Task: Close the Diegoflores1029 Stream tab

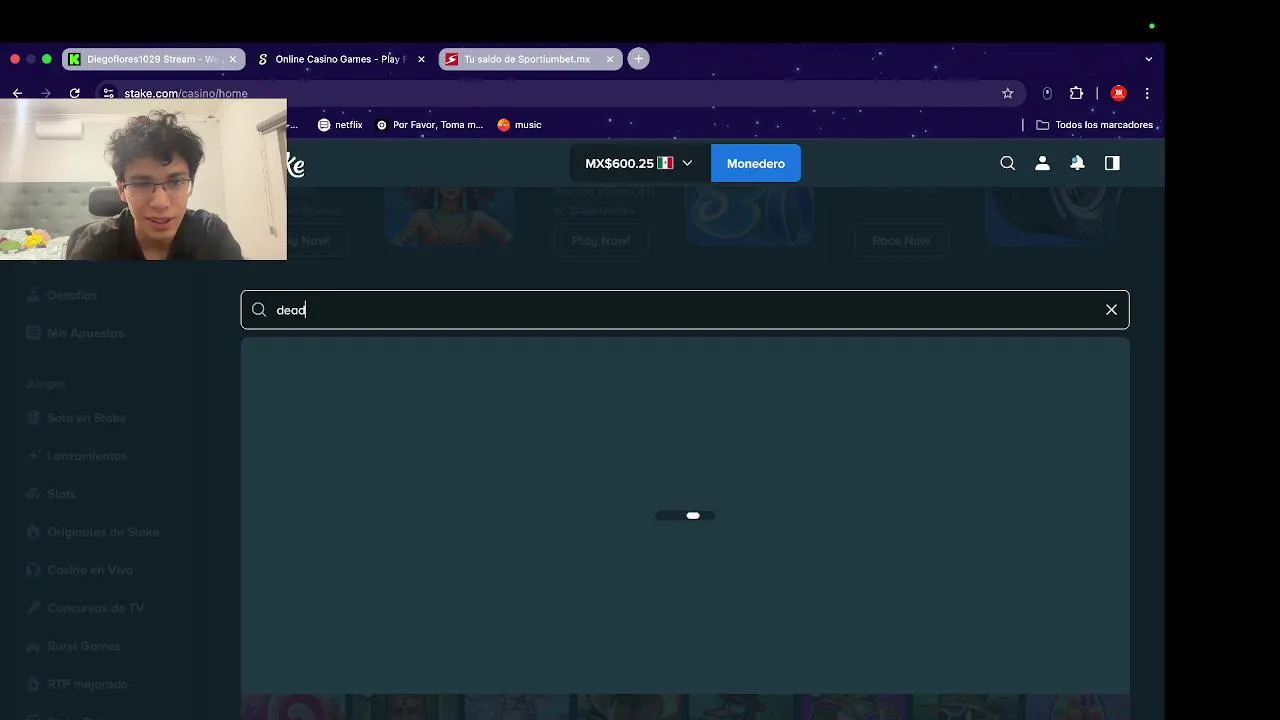Action: tap(233, 59)
